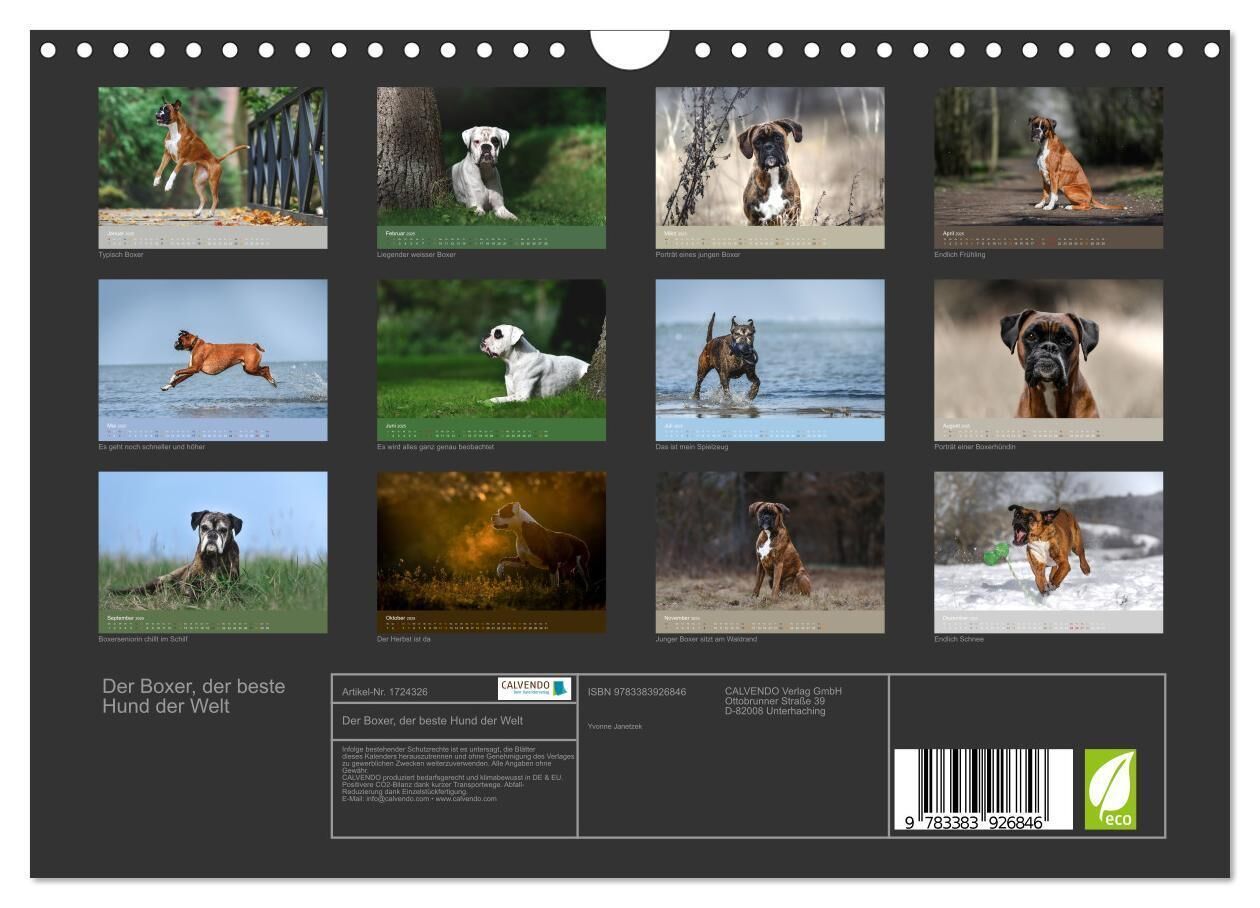Click the CALVENDO logo badge
The height and width of the screenshot is (908, 1260).
534,689
